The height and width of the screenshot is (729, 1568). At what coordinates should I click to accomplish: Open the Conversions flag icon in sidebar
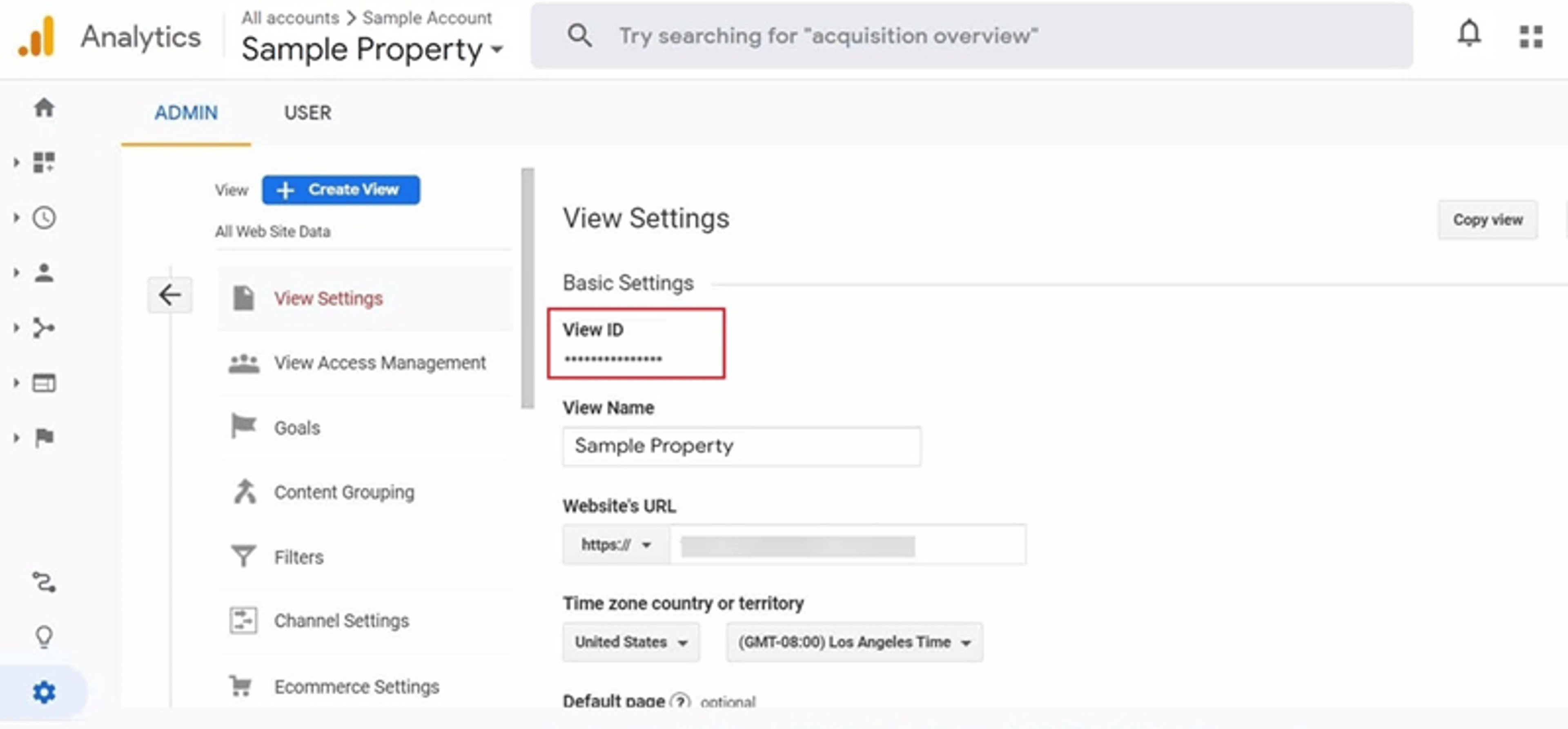tap(45, 437)
